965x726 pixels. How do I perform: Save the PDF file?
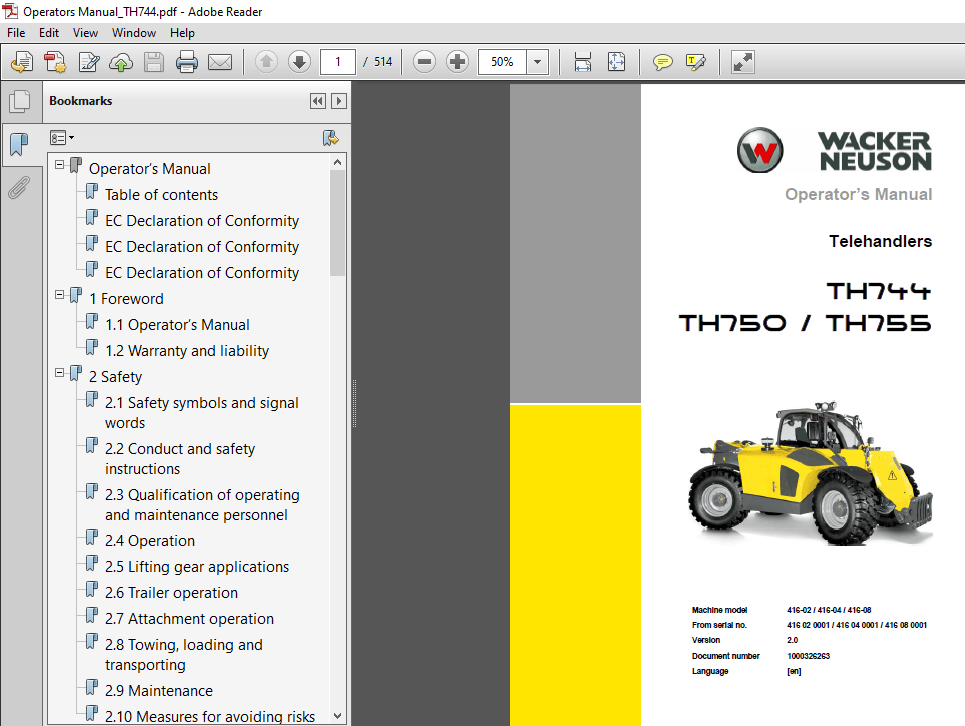click(153, 61)
